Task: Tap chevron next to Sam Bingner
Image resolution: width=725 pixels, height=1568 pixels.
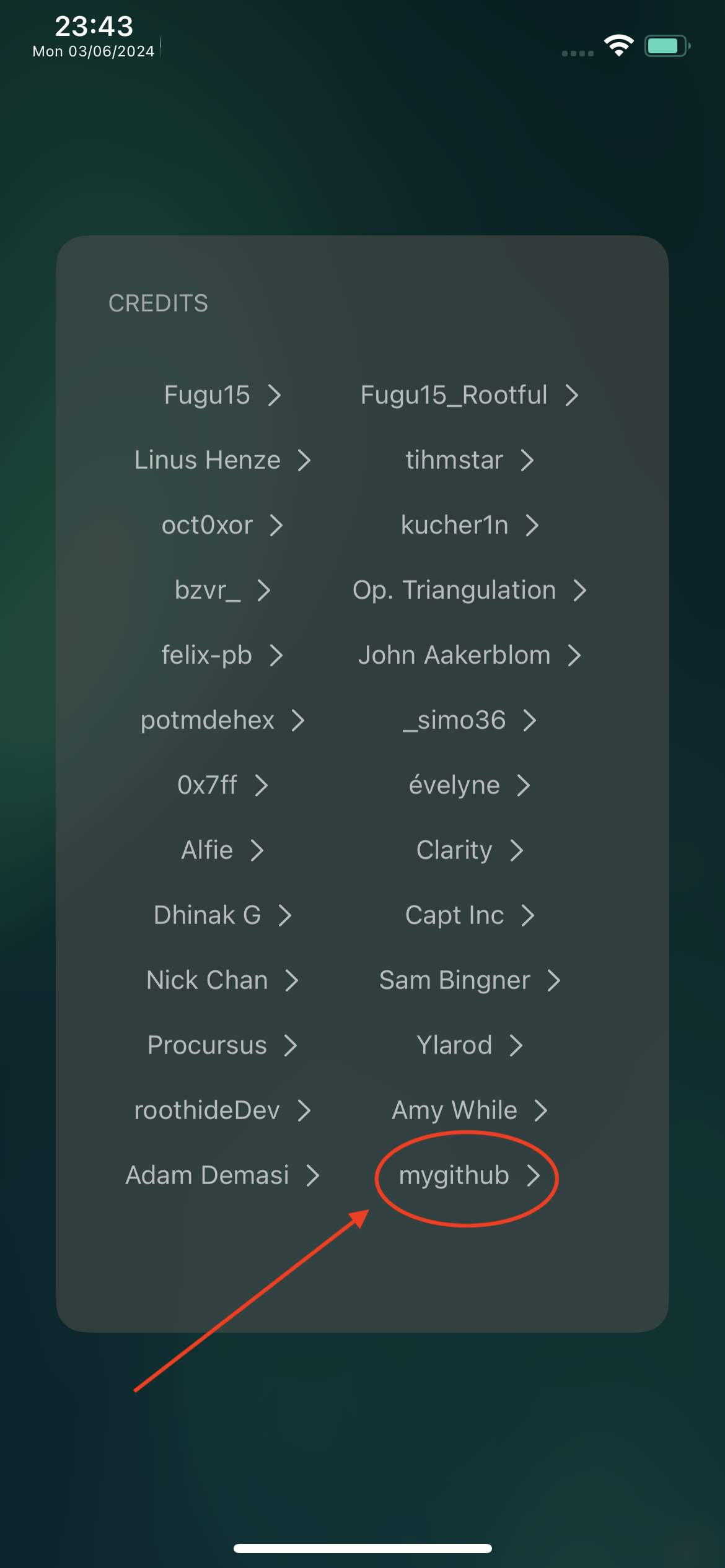Action: [x=554, y=980]
